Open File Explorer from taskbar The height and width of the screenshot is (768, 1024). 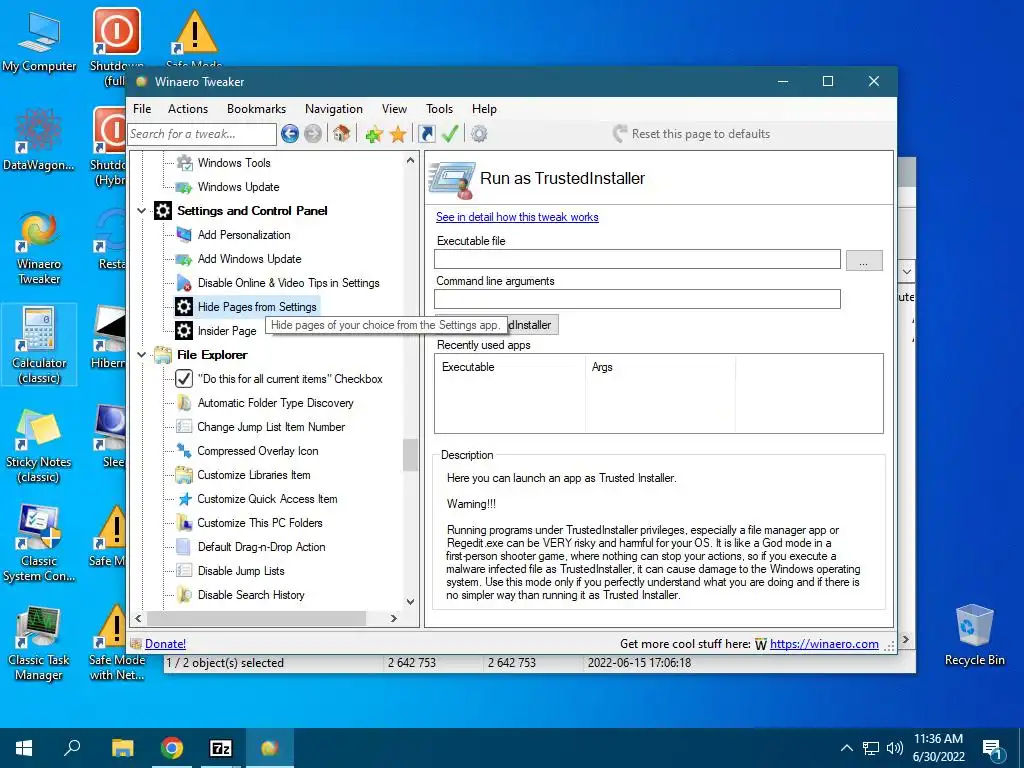click(x=122, y=748)
